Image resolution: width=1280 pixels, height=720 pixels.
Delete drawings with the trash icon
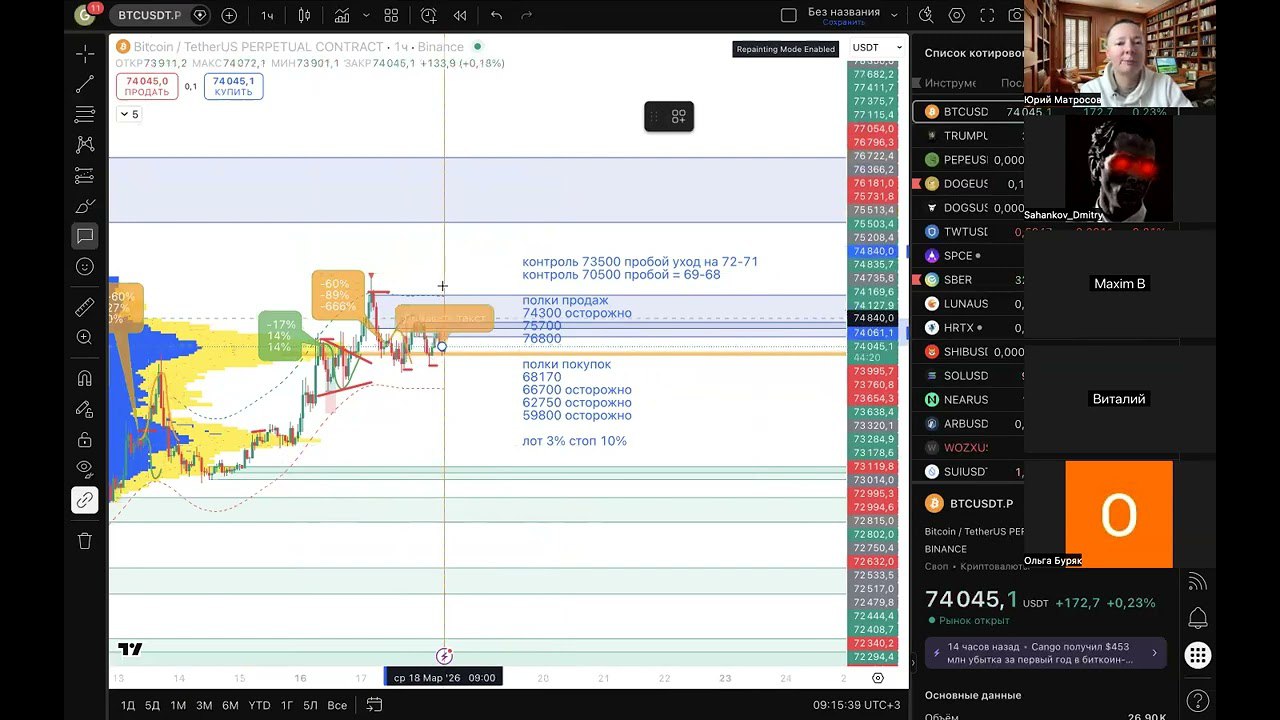(x=85, y=541)
